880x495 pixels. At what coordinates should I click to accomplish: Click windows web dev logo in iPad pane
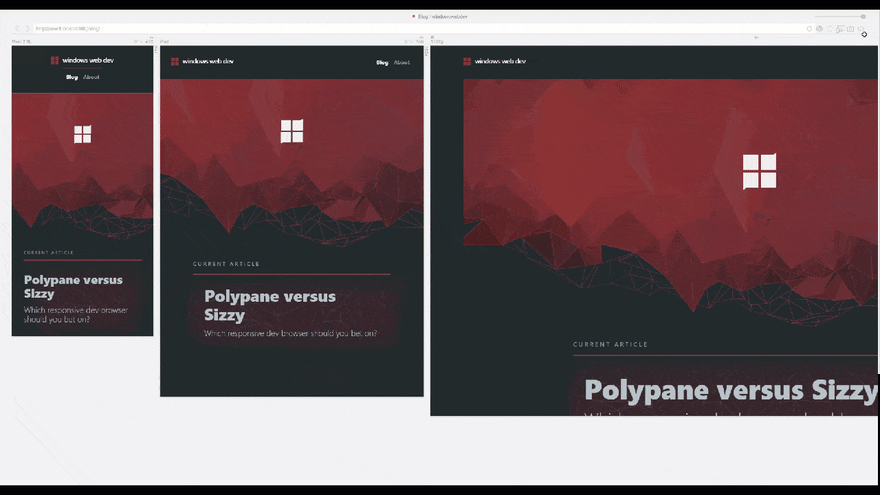coord(202,61)
